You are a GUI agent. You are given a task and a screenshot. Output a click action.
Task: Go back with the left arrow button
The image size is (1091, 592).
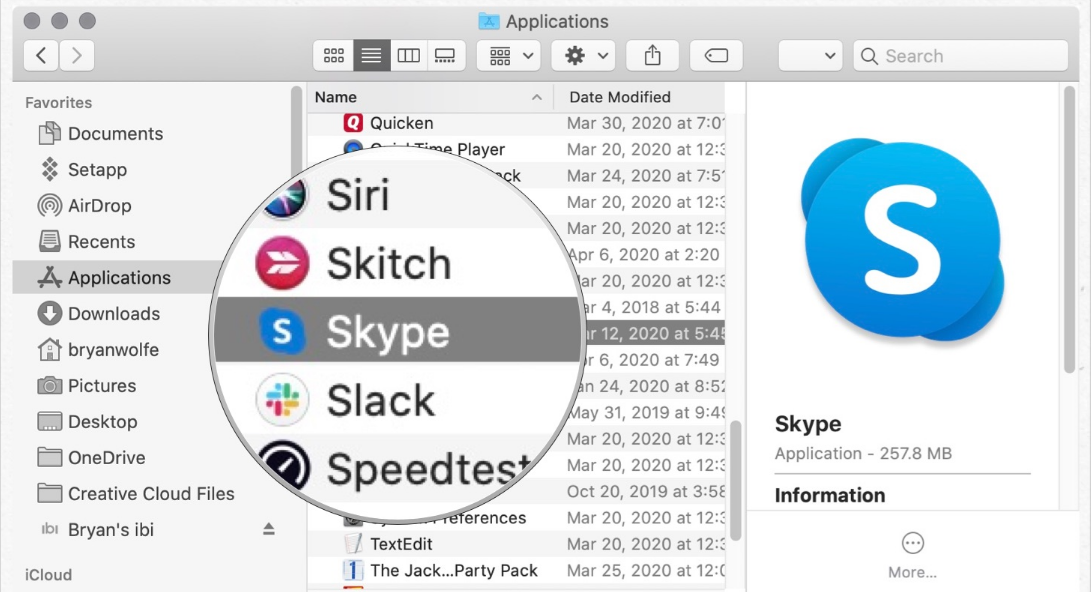(x=41, y=56)
